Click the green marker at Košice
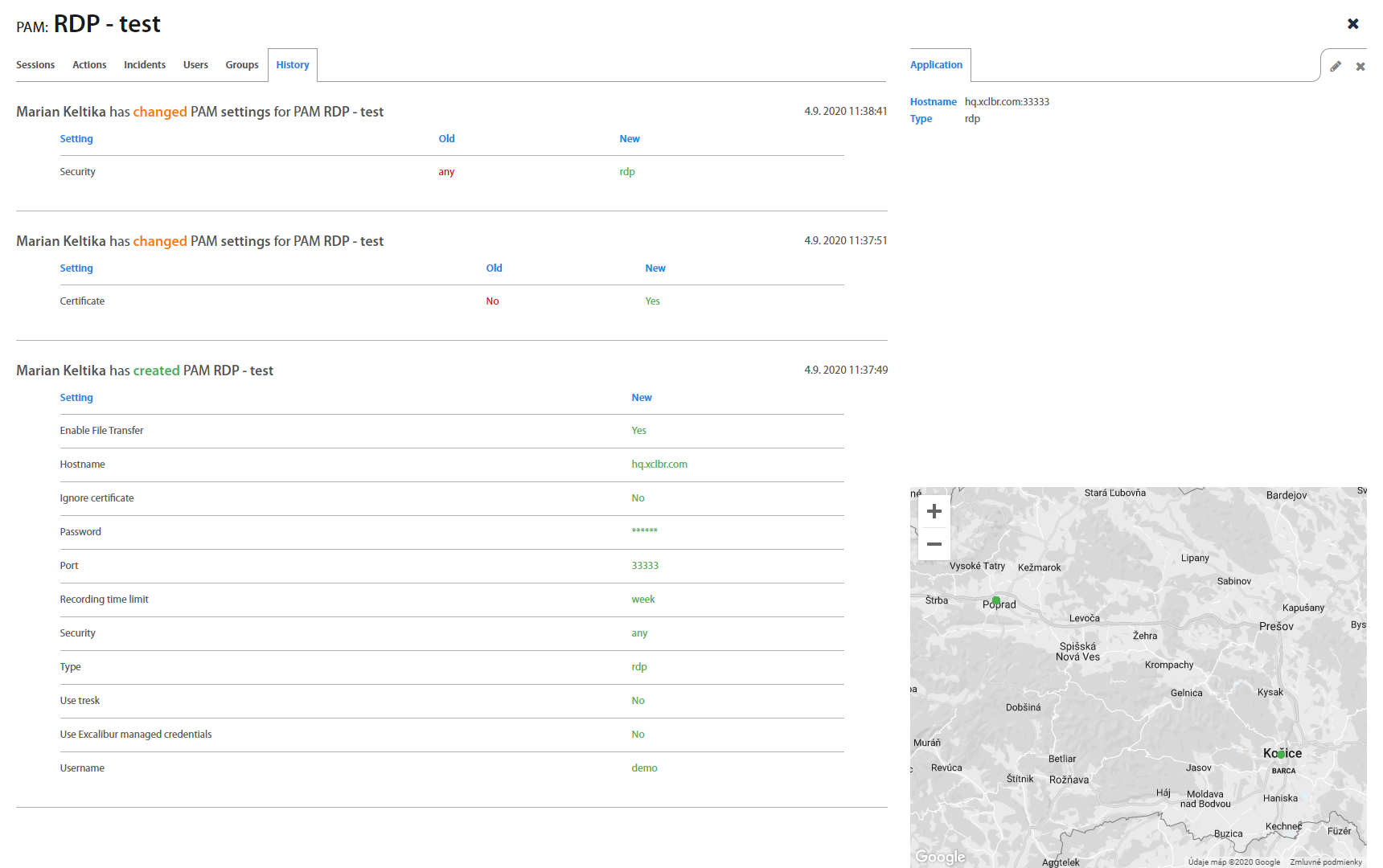Image resolution: width=1383 pixels, height=868 pixels. 1281,754
